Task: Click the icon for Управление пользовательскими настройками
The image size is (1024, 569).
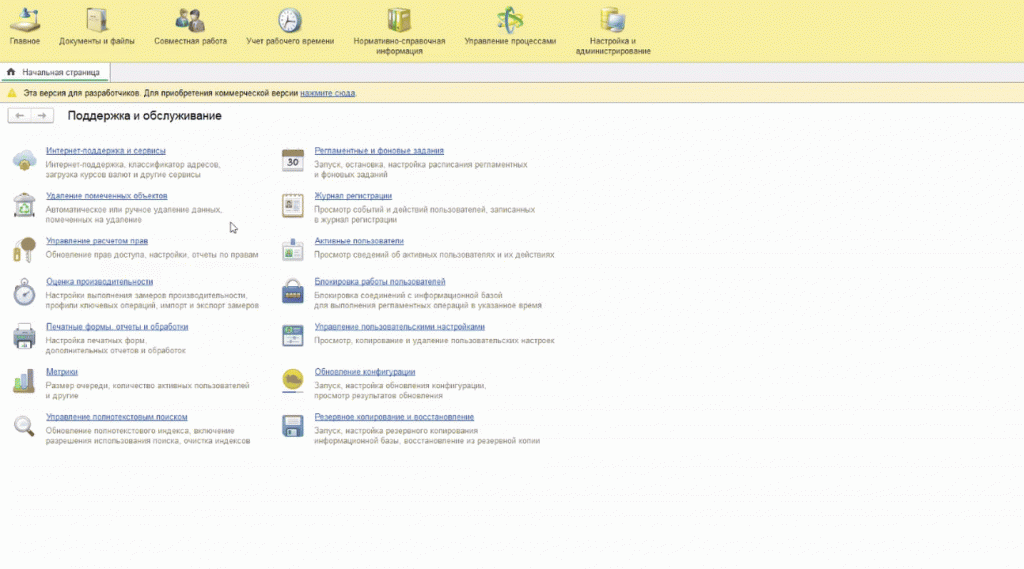Action: click(x=293, y=336)
